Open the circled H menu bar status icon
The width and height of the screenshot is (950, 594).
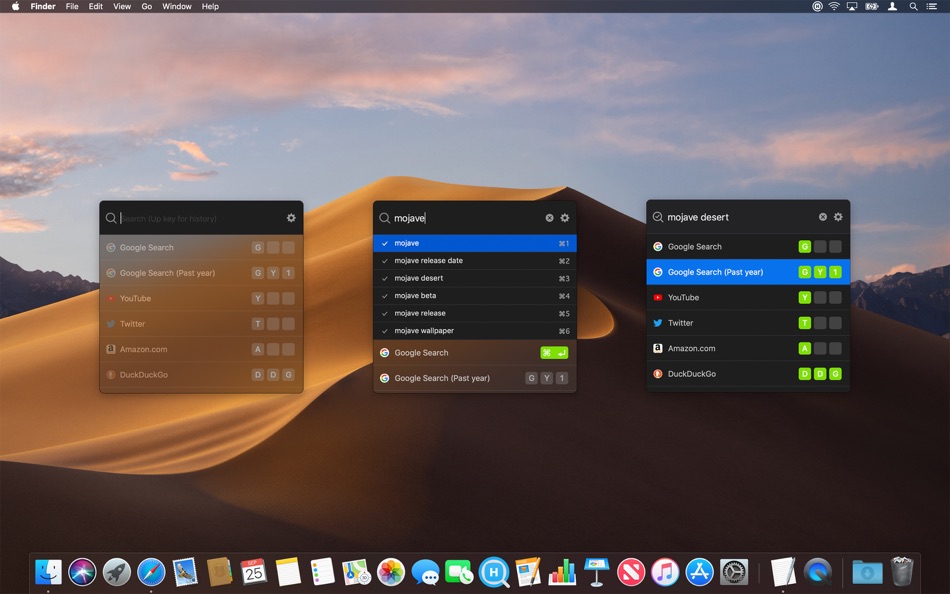[817, 6]
